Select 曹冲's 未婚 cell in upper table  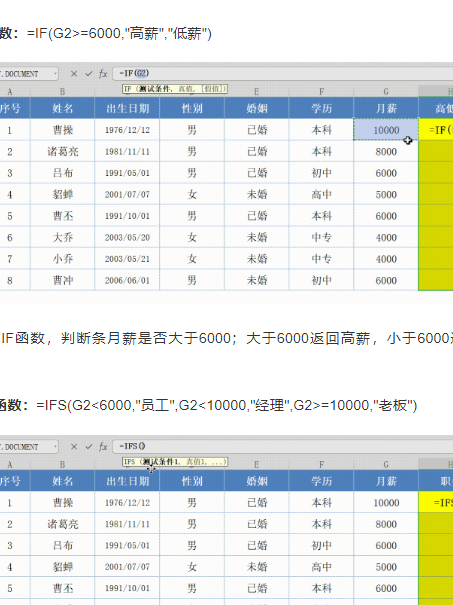(x=257, y=280)
